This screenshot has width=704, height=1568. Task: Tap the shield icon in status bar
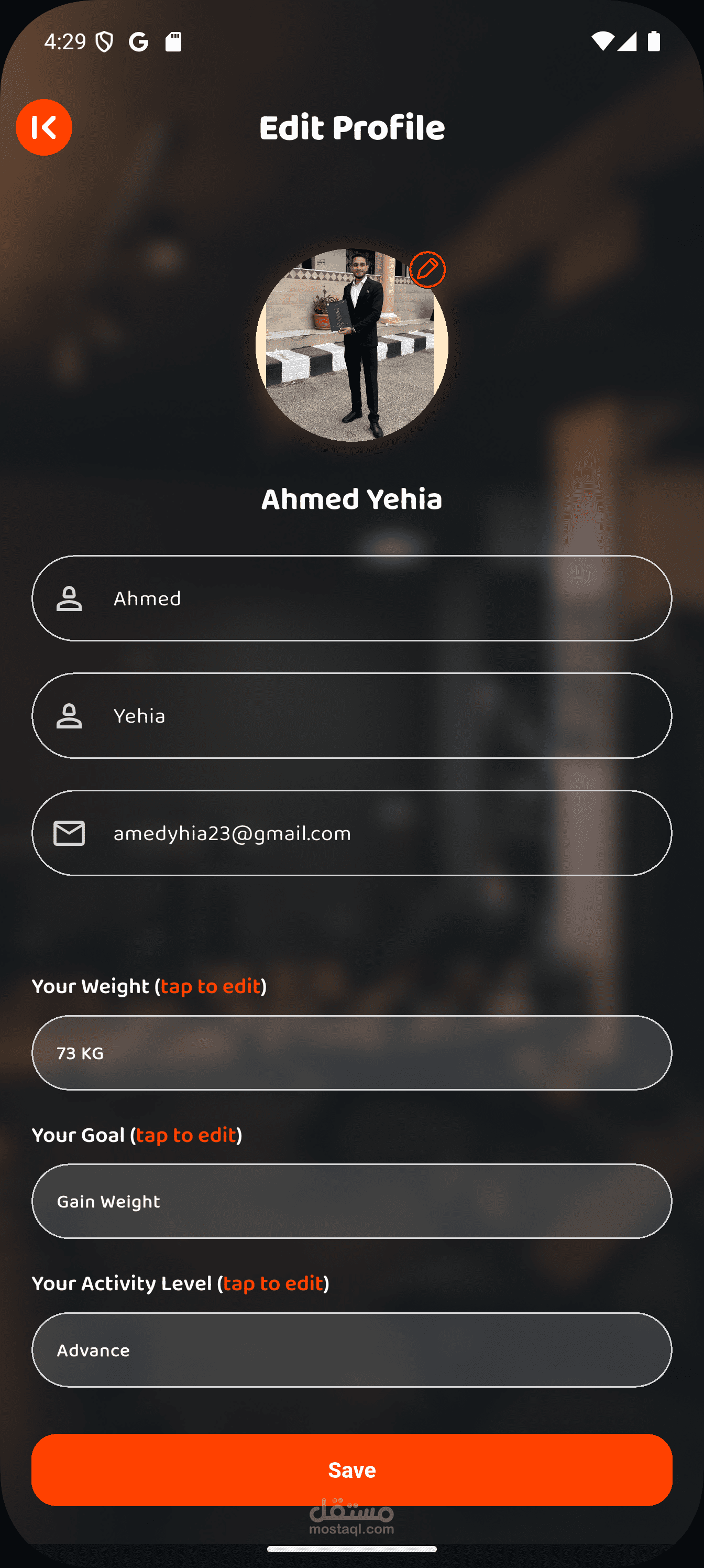(105, 42)
